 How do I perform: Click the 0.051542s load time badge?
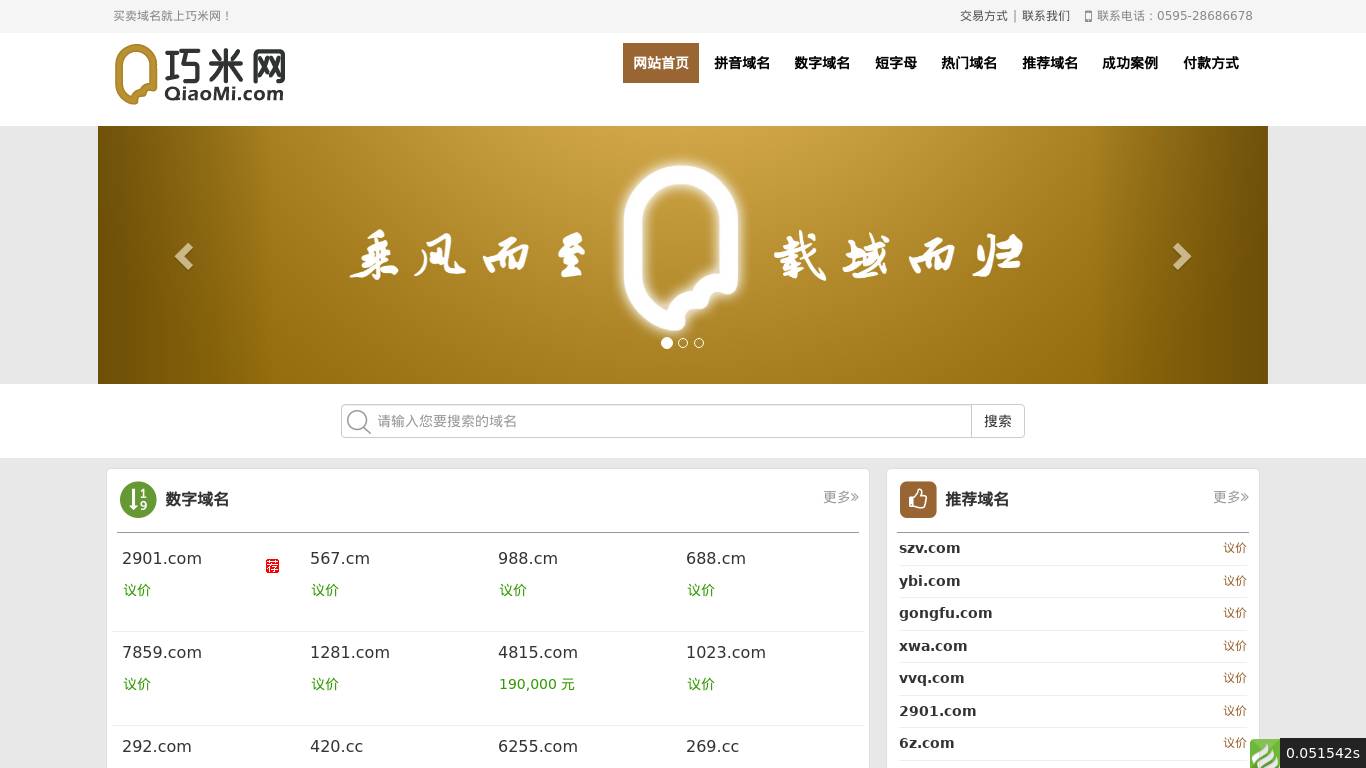tap(1323, 753)
